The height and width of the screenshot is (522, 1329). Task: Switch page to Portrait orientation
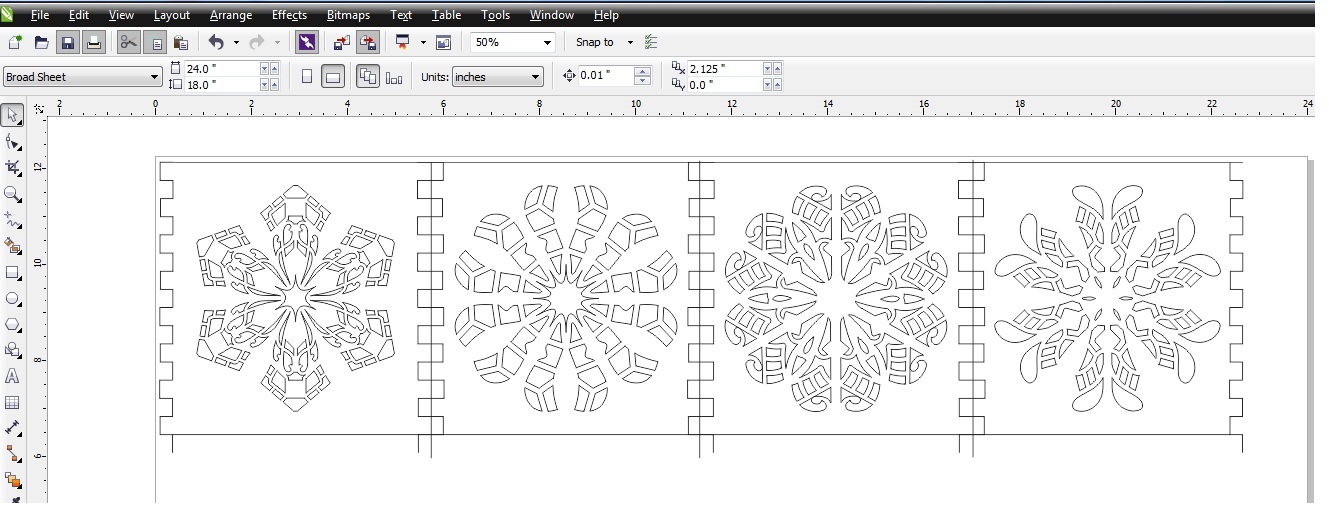pyautogui.click(x=307, y=76)
